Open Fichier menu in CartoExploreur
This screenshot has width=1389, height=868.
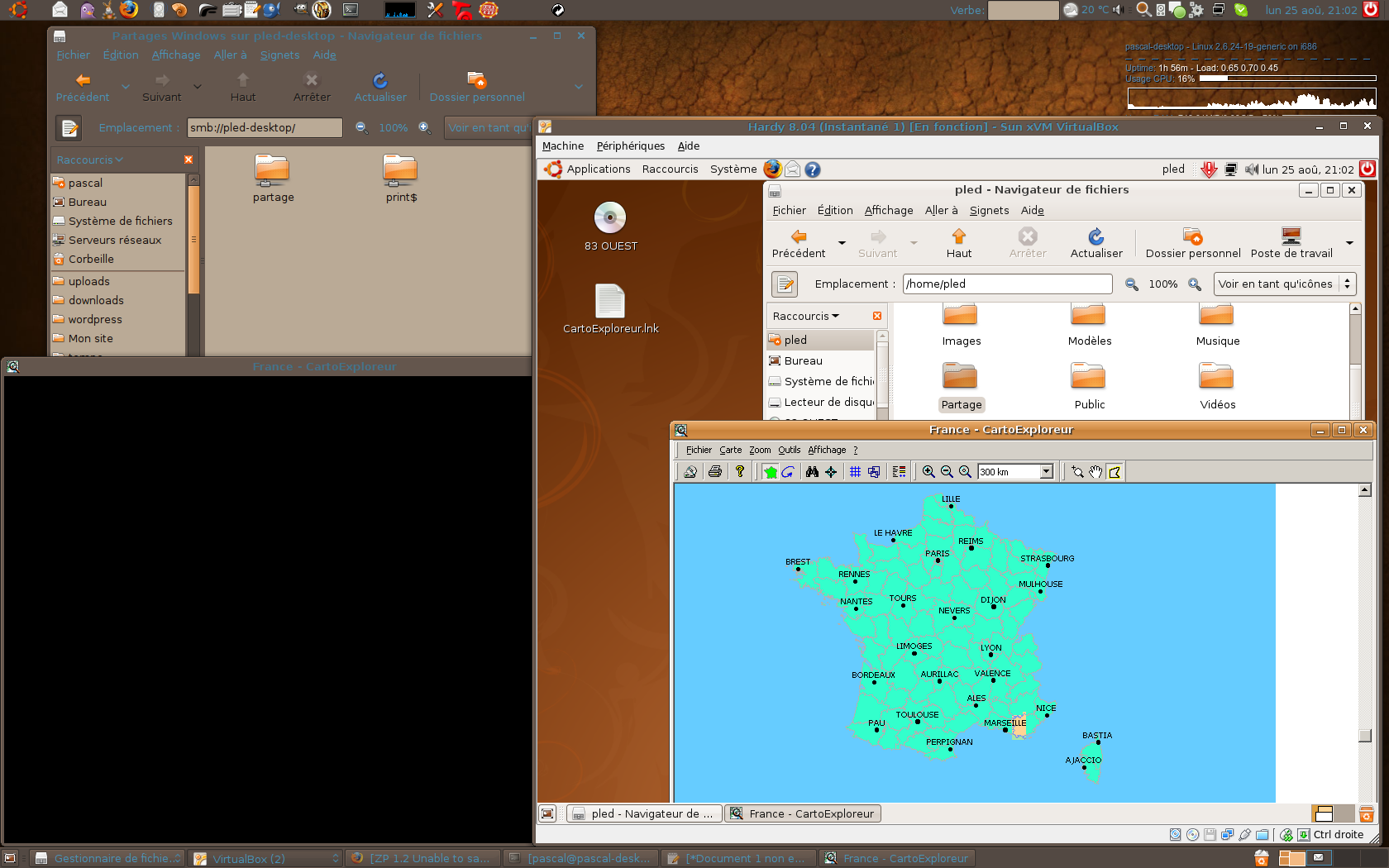click(699, 450)
